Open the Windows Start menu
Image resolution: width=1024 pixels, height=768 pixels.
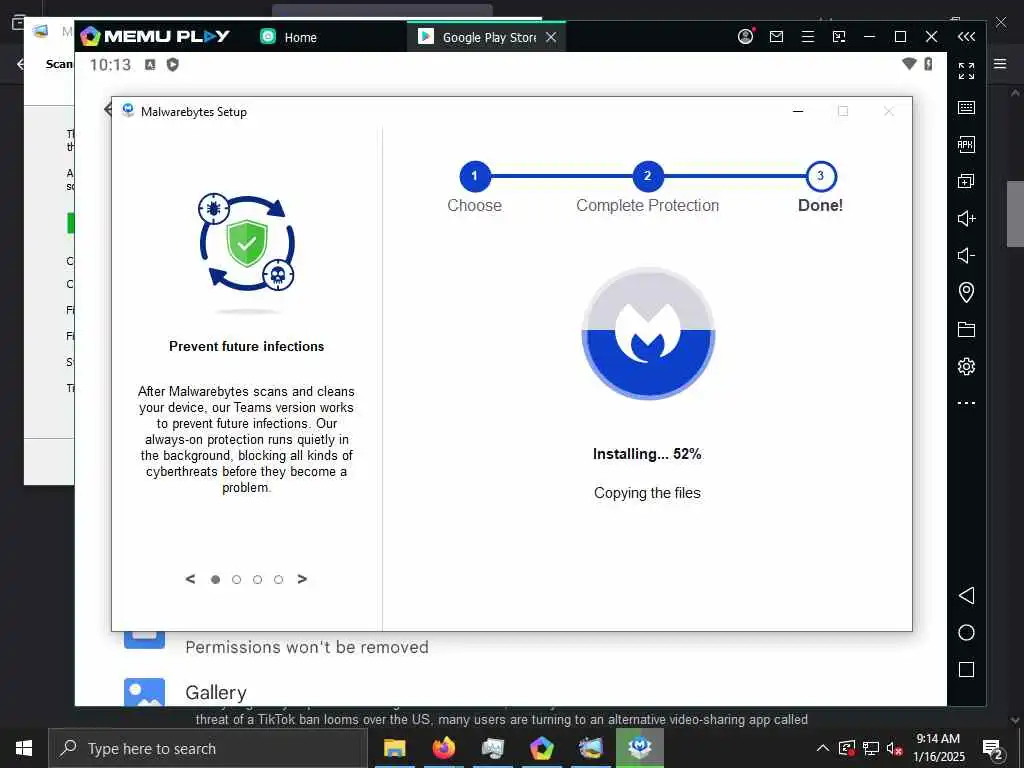pos(24,748)
